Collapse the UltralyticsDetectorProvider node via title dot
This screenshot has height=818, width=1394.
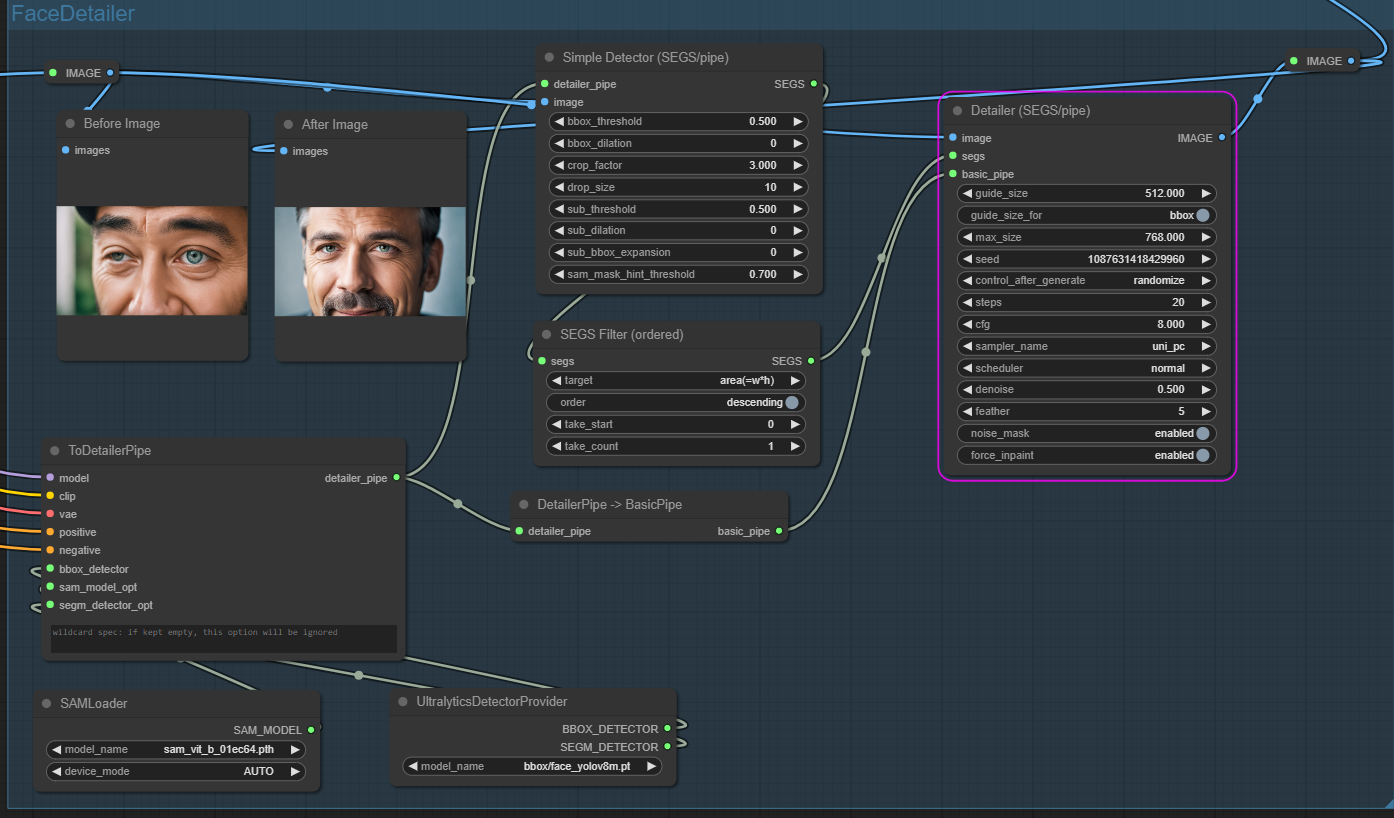pyautogui.click(x=402, y=702)
